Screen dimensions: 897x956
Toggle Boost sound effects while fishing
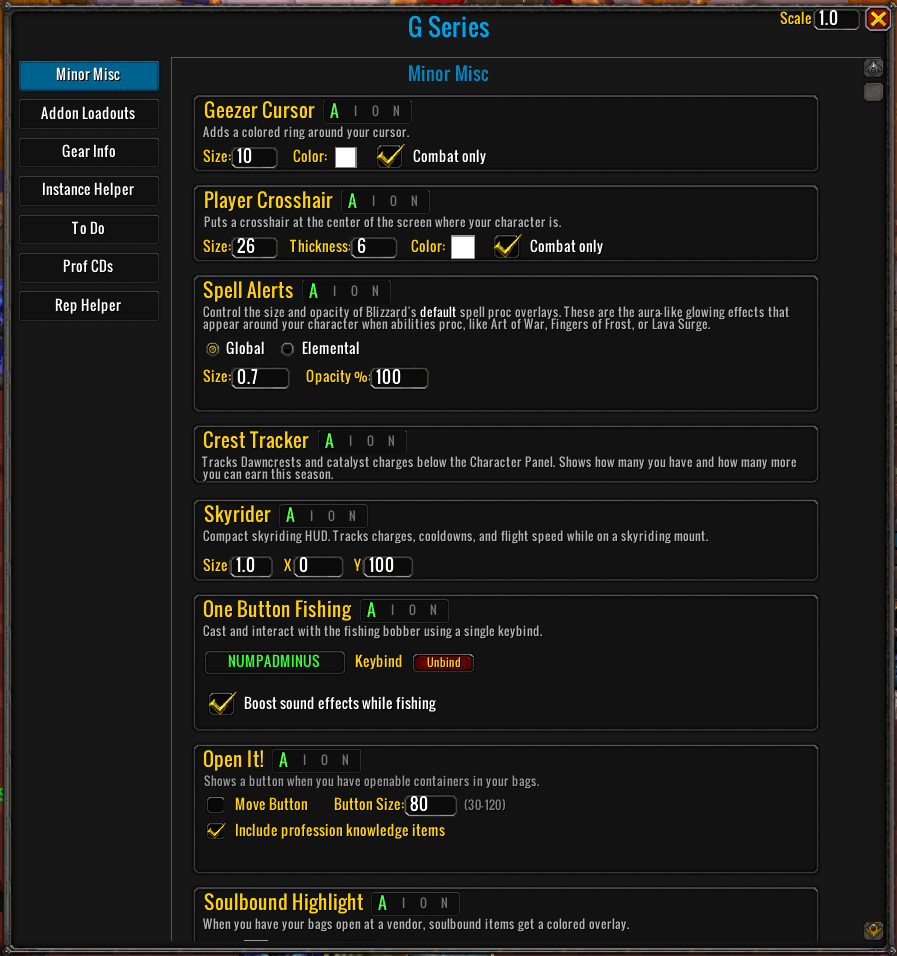pyautogui.click(x=222, y=703)
